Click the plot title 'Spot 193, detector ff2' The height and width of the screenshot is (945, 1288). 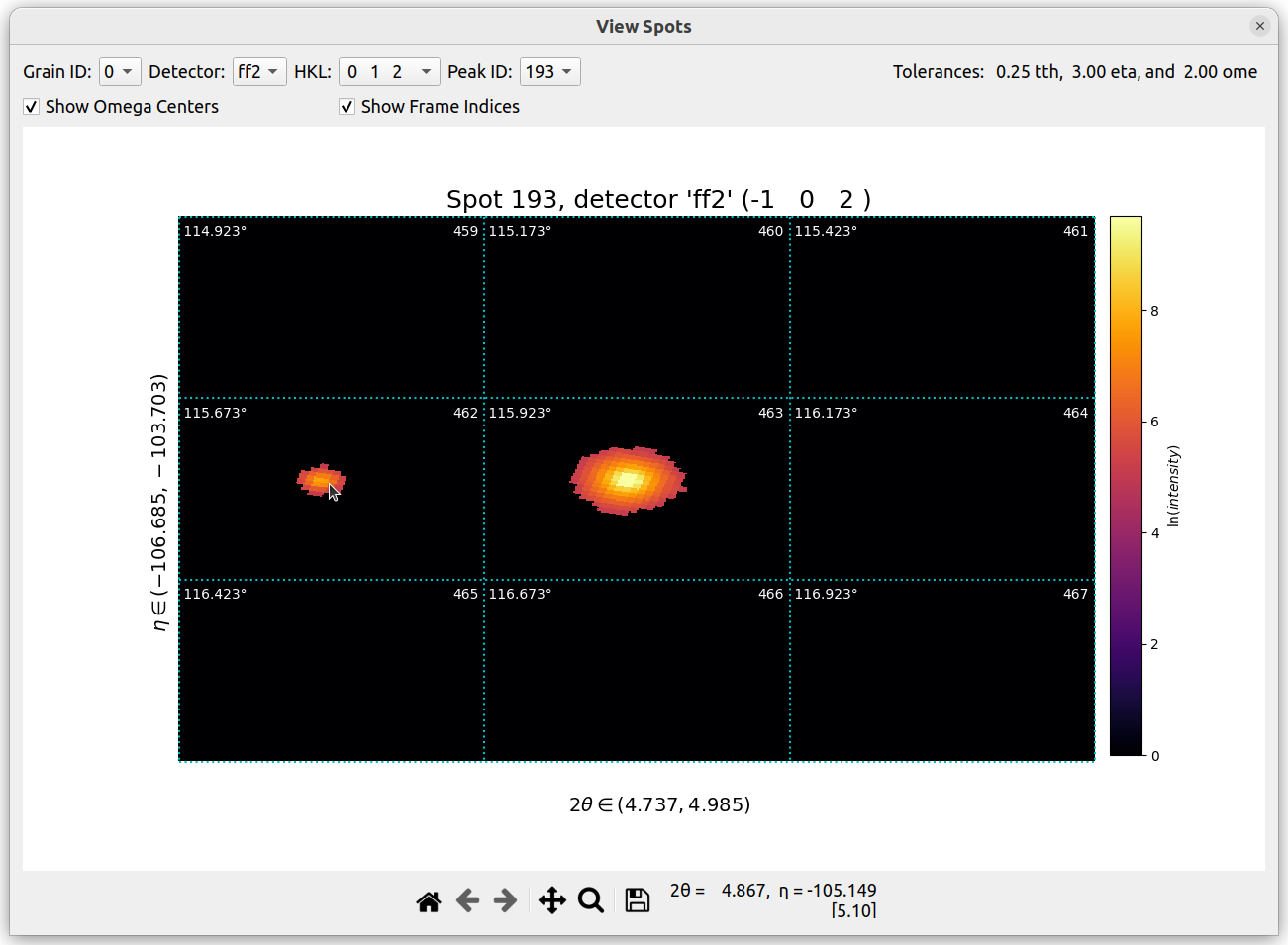tap(658, 199)
